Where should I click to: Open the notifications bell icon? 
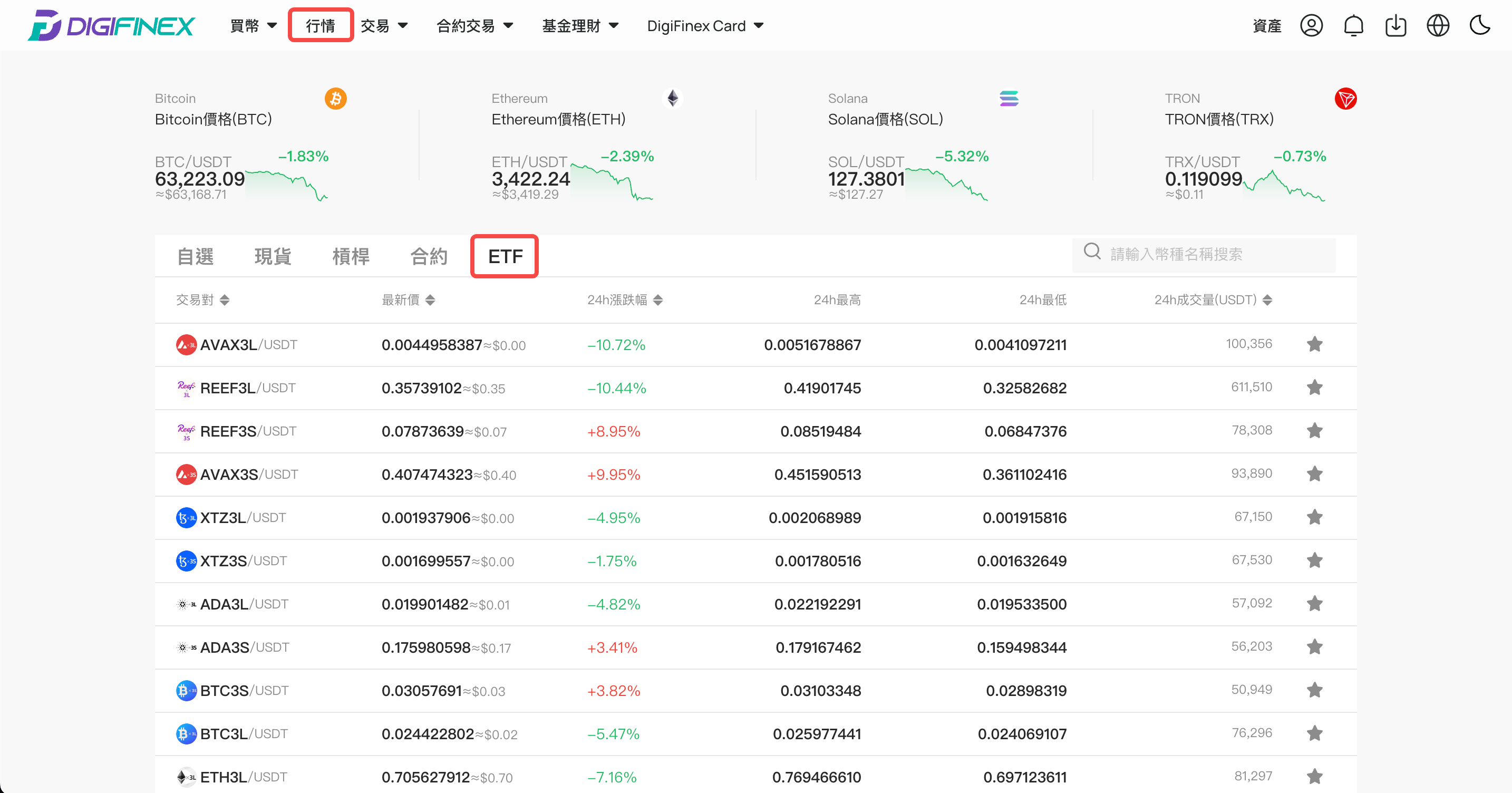[x=1353, y=26]
